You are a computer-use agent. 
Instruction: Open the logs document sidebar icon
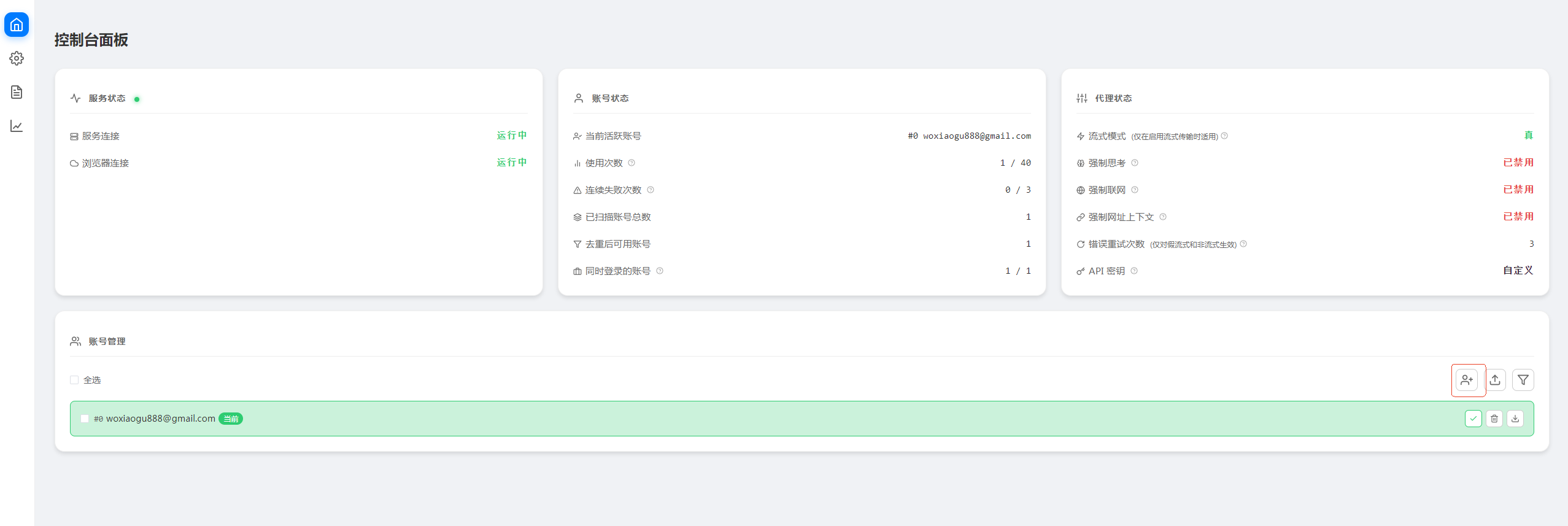coord(17,92)
